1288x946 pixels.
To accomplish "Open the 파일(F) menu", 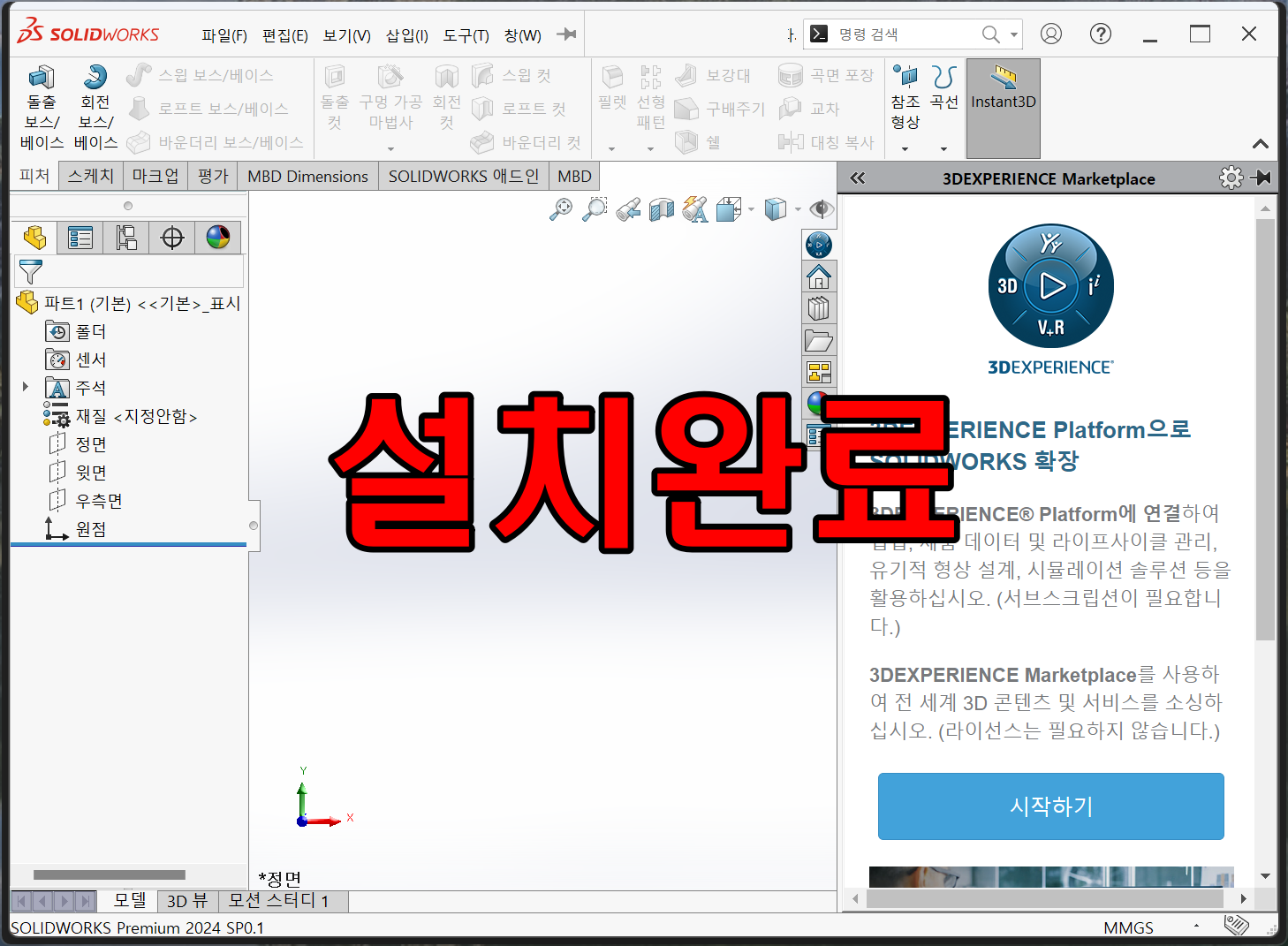I will pyautogui.click(x=224, y=35).
